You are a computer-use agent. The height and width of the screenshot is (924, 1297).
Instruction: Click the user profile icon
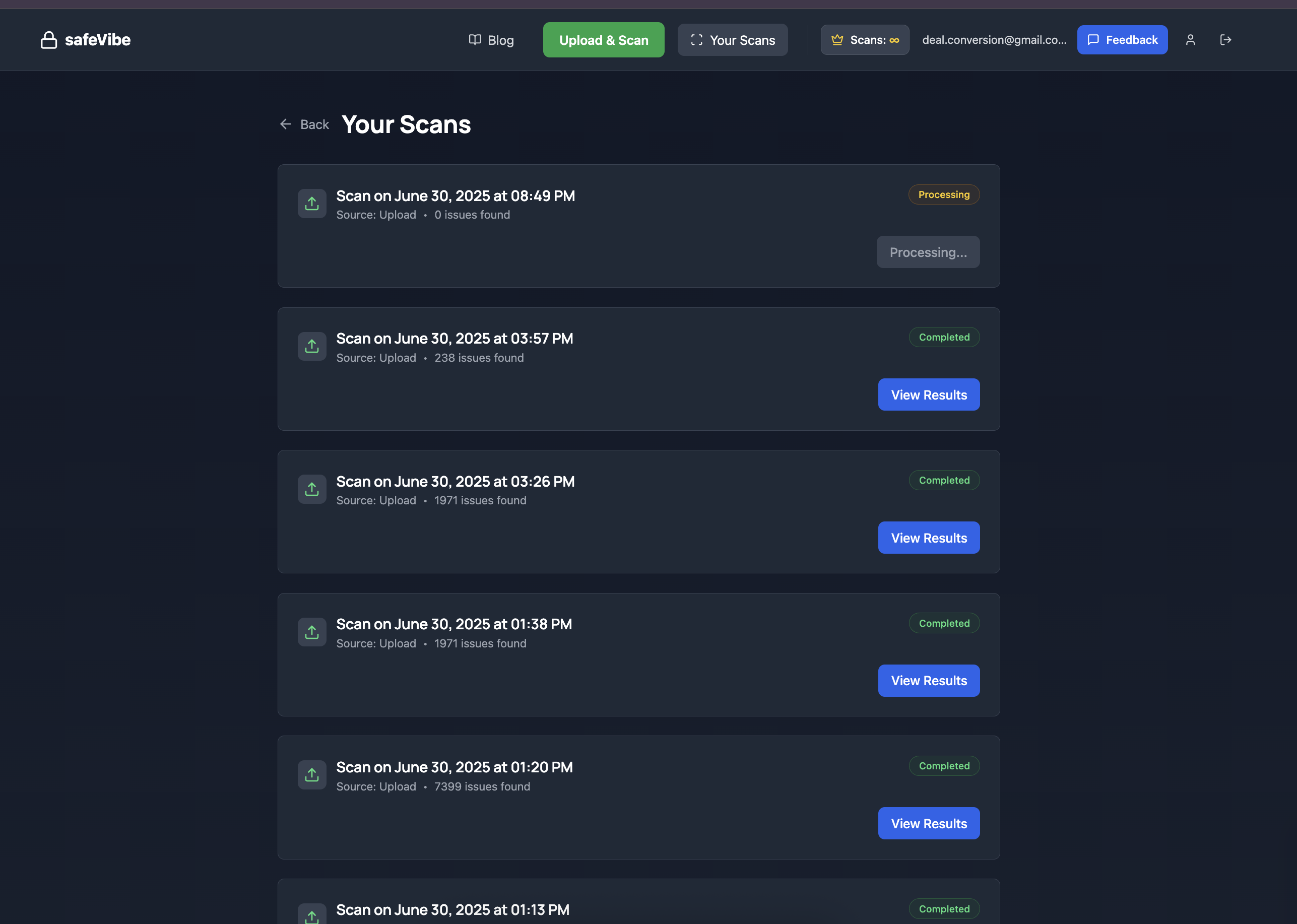point(1190,40)
